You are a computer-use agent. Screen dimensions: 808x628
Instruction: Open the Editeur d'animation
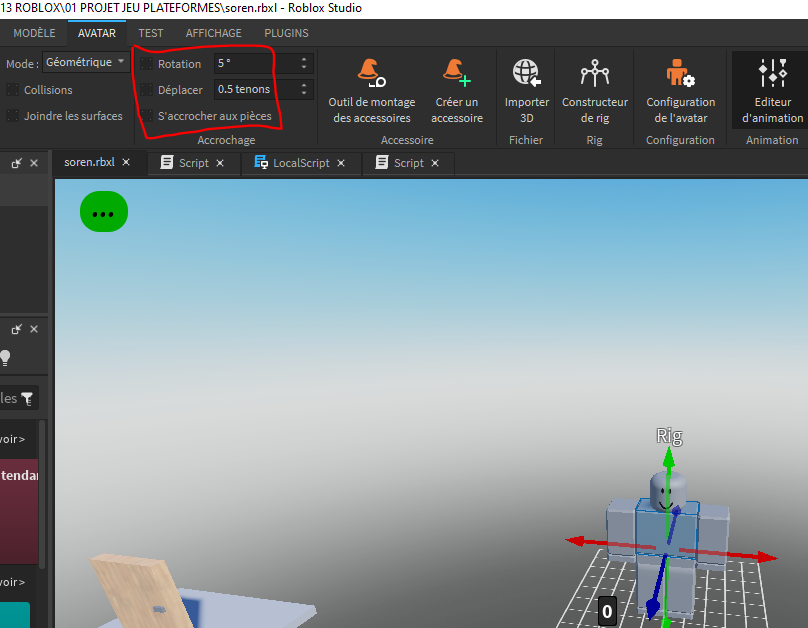coord(772,92)
